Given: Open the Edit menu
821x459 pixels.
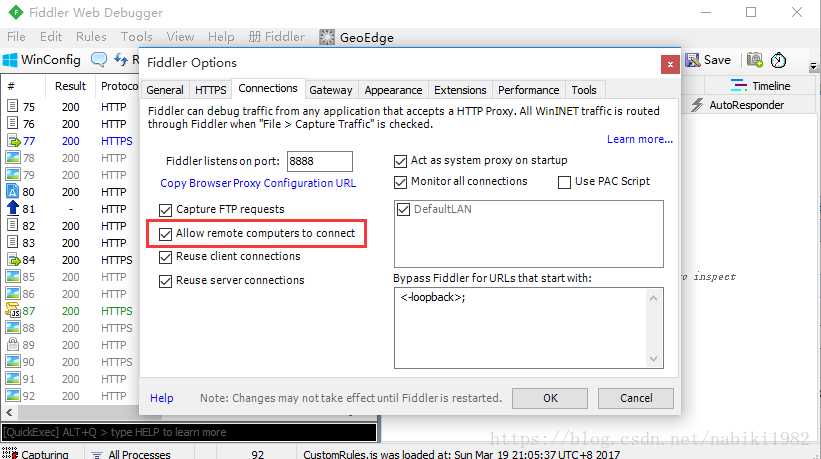Looking at the screenshot, I should [51, 37].
